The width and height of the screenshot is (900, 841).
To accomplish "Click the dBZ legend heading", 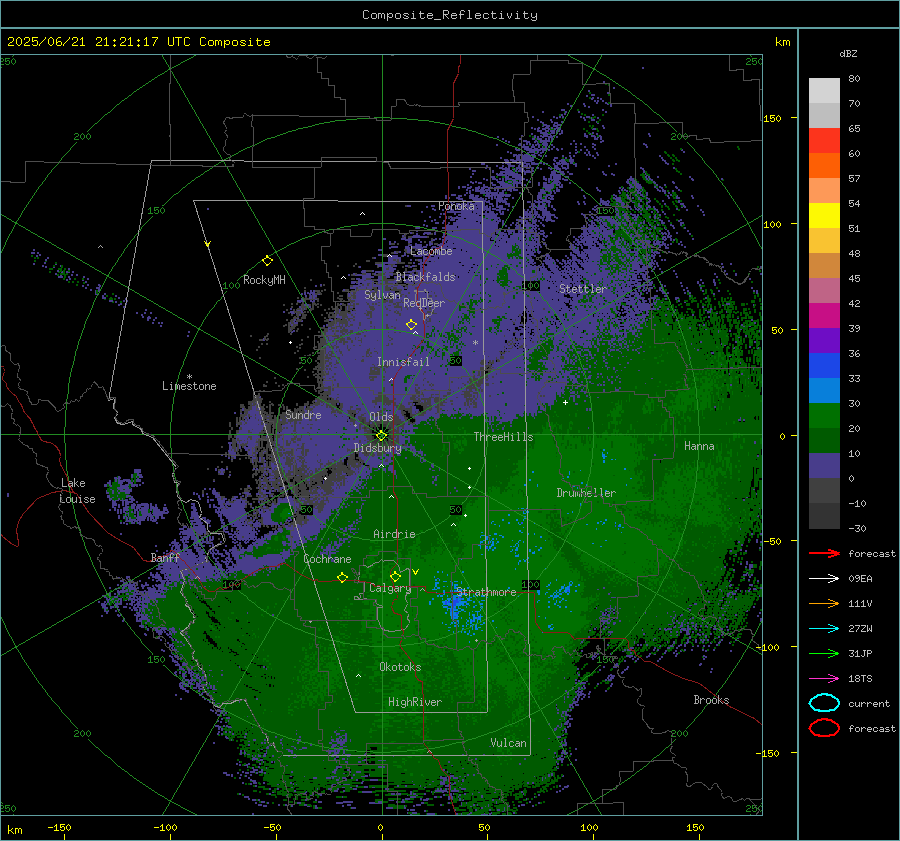I will (848, 53).
